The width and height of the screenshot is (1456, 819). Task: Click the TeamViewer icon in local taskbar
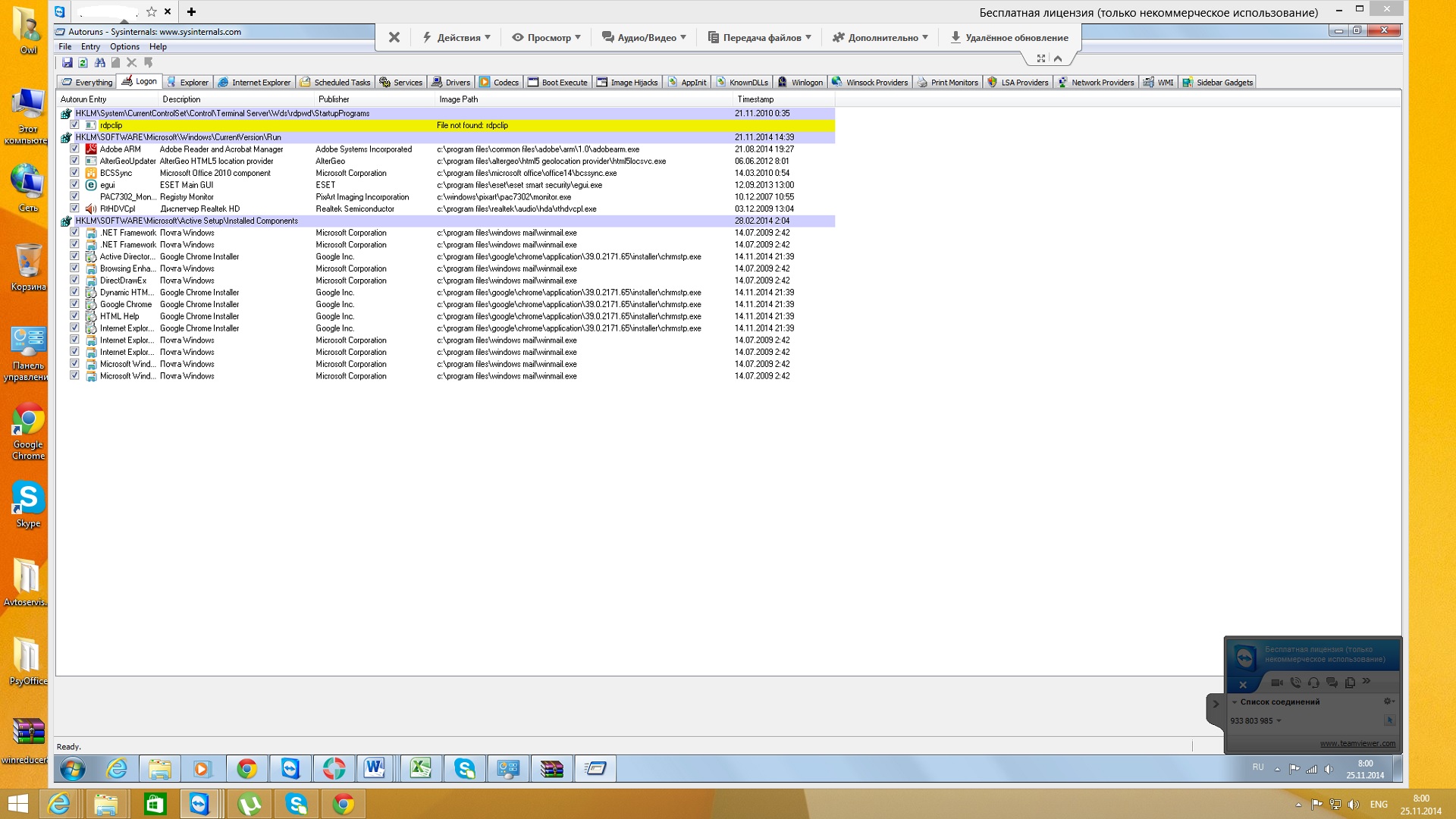(x=199, y=804)
